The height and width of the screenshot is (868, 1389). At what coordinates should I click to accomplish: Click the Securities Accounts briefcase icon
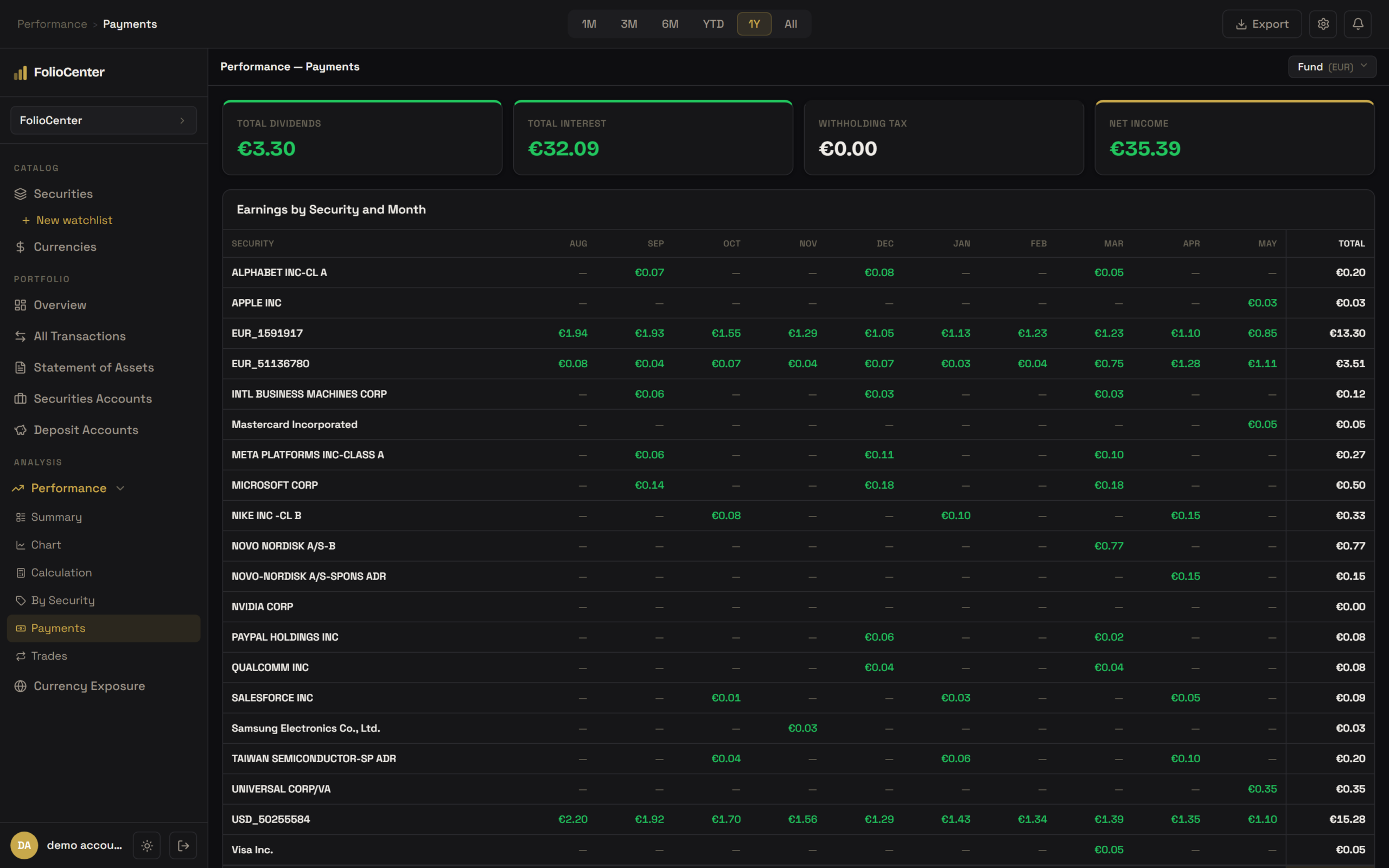[x=21, y=398]
